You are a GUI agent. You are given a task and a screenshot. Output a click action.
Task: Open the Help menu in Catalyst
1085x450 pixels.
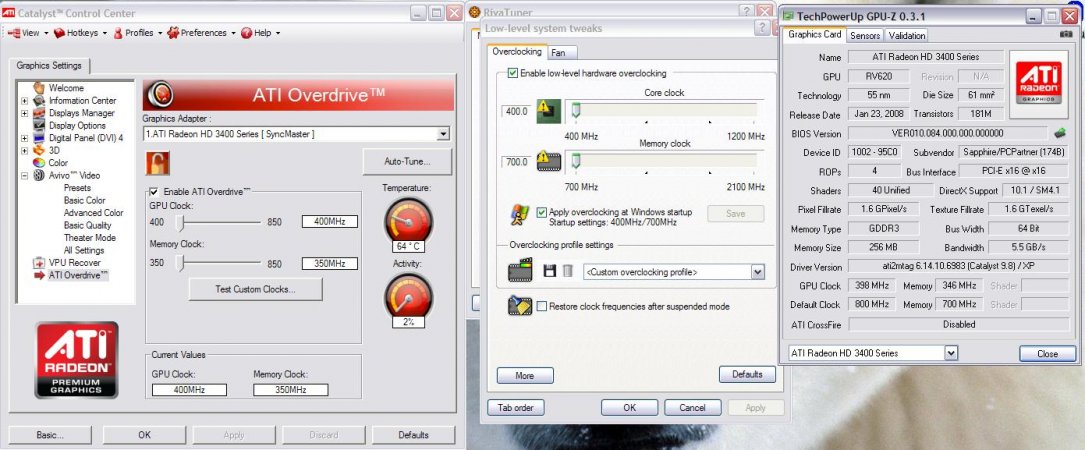[x=260, y=33]
